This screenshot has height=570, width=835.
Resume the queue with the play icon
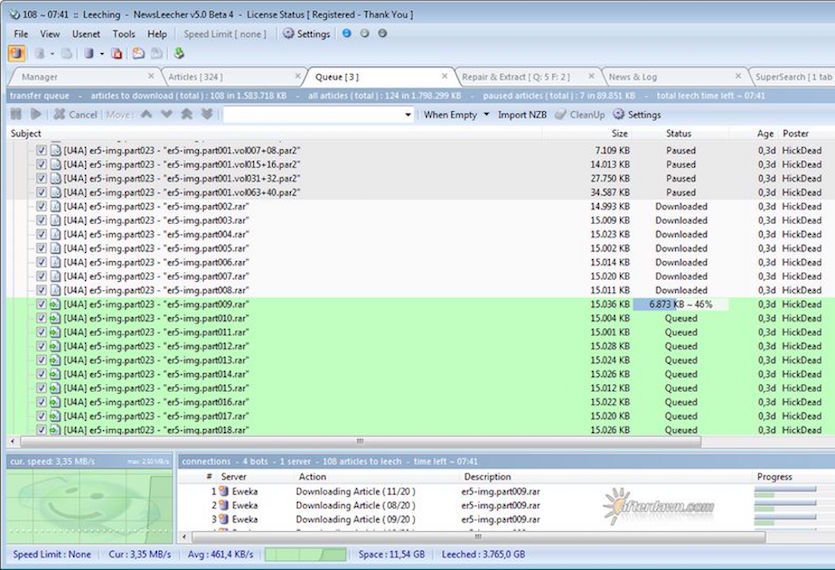36,114
